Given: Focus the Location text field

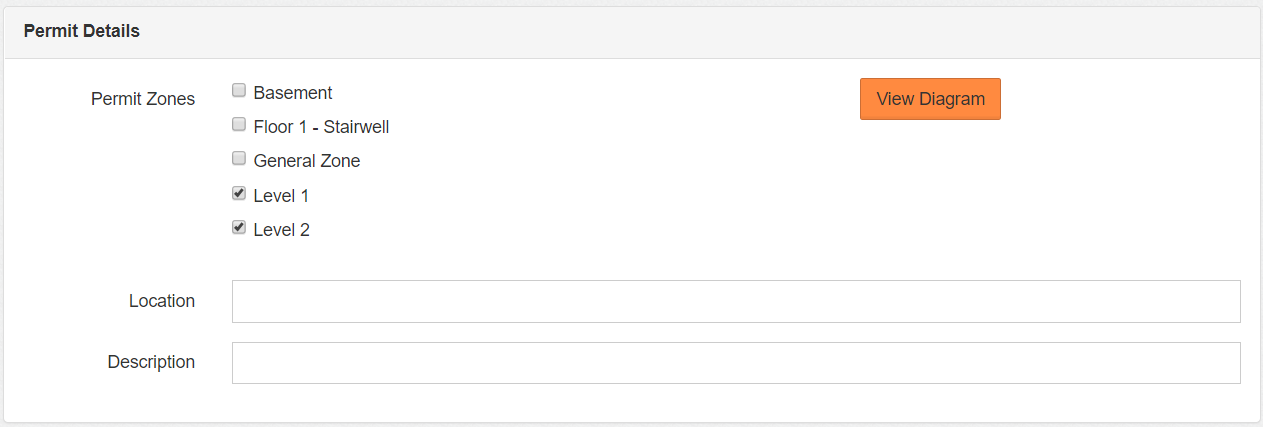Looking at the screenshot, I should coord(736,302).
